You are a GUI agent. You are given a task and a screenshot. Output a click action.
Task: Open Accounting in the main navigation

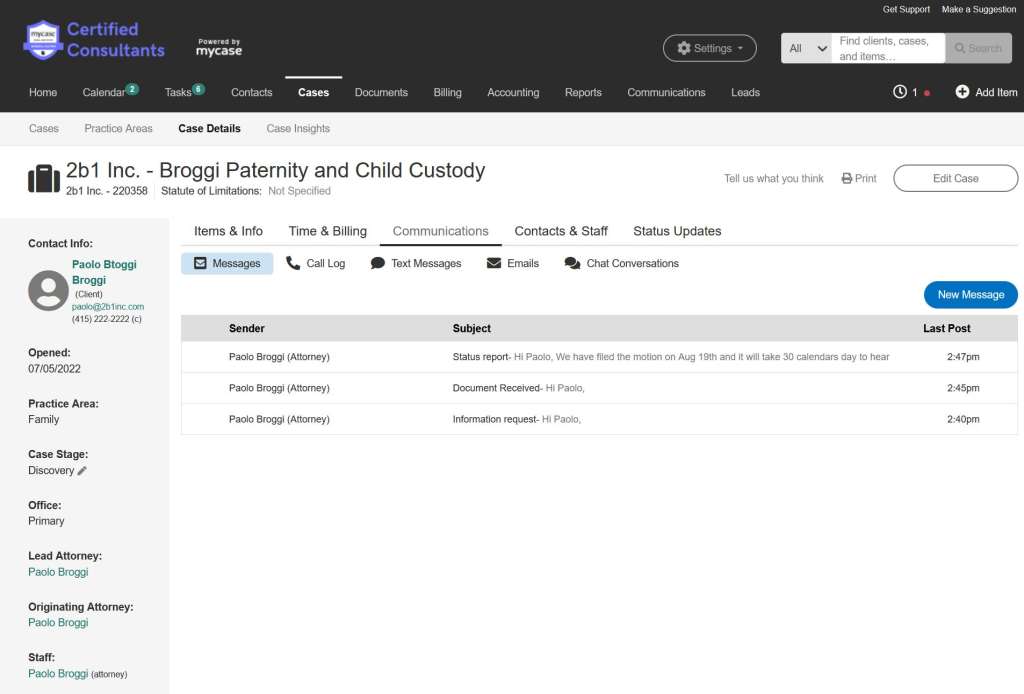pyautogui.click(x=513, y=93)
